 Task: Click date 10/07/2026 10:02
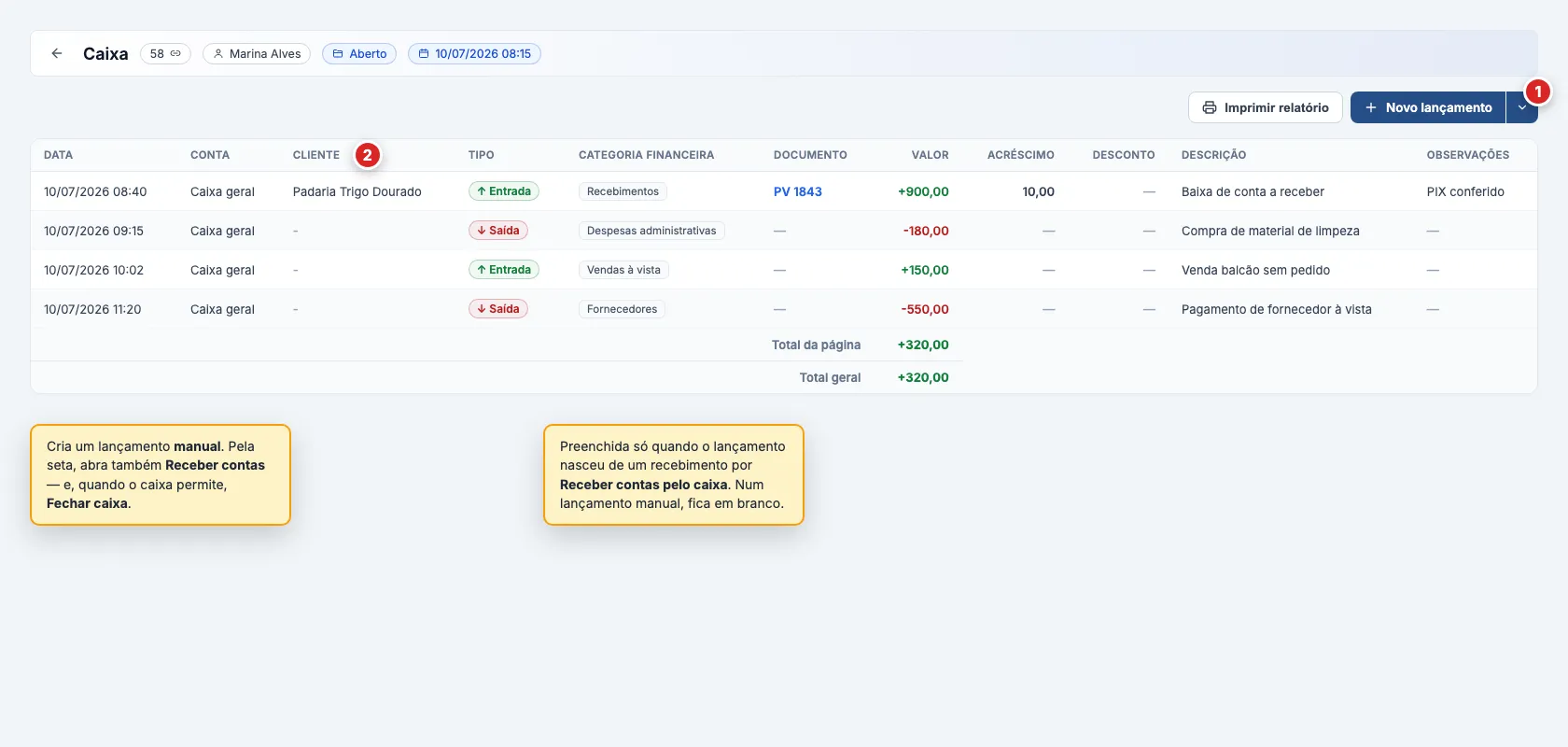point(93,270)
